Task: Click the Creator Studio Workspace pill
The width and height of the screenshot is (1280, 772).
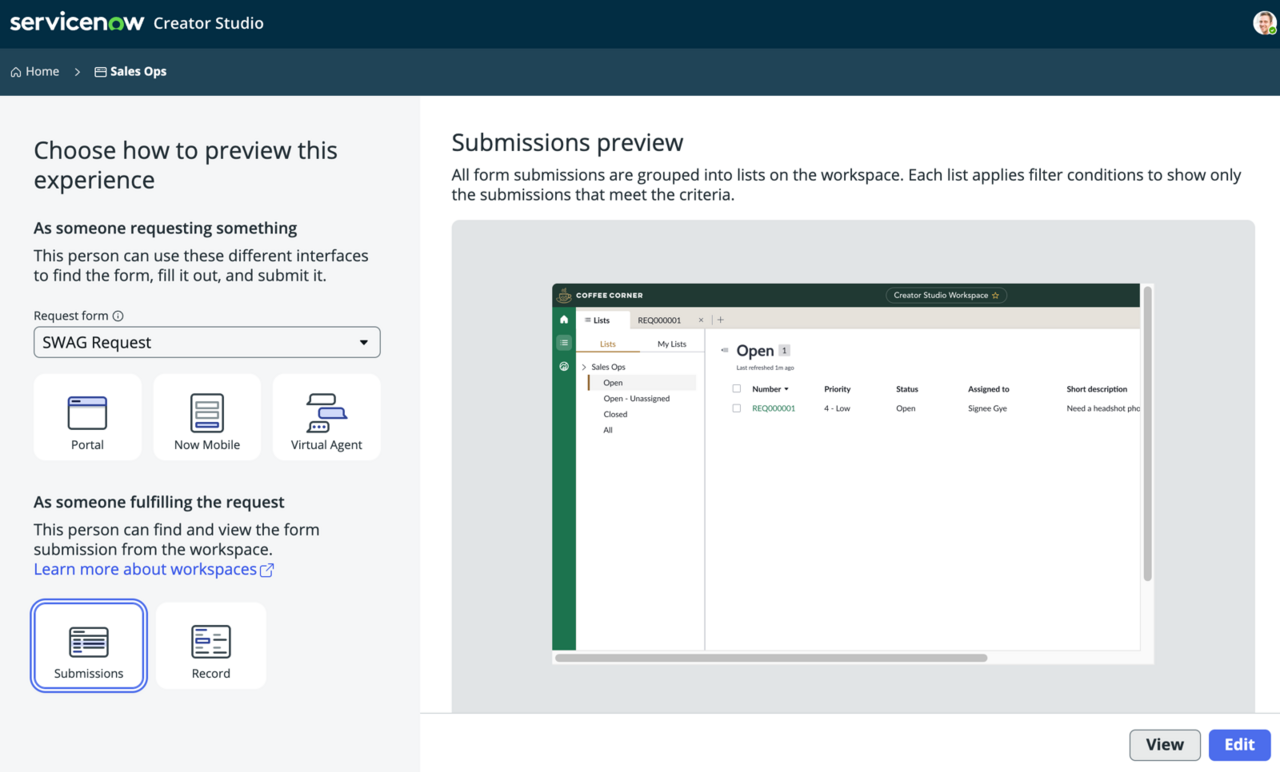Action: pos(946,296)
